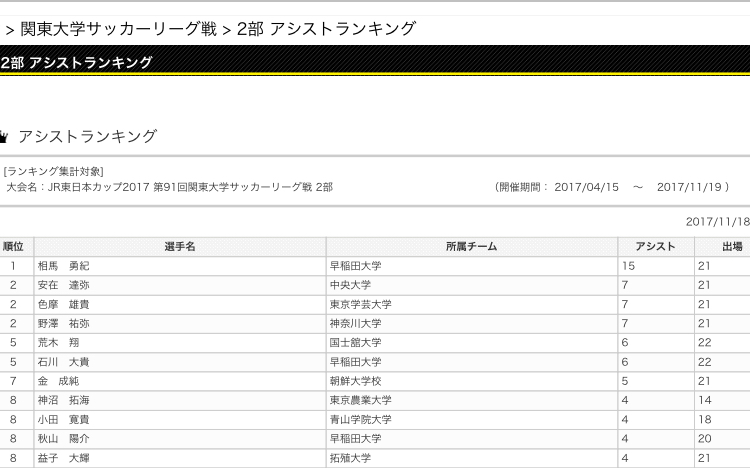Click assist value 15 for 相馬 勇紀
The image size is (750, 468).
[x=628, y=266]
